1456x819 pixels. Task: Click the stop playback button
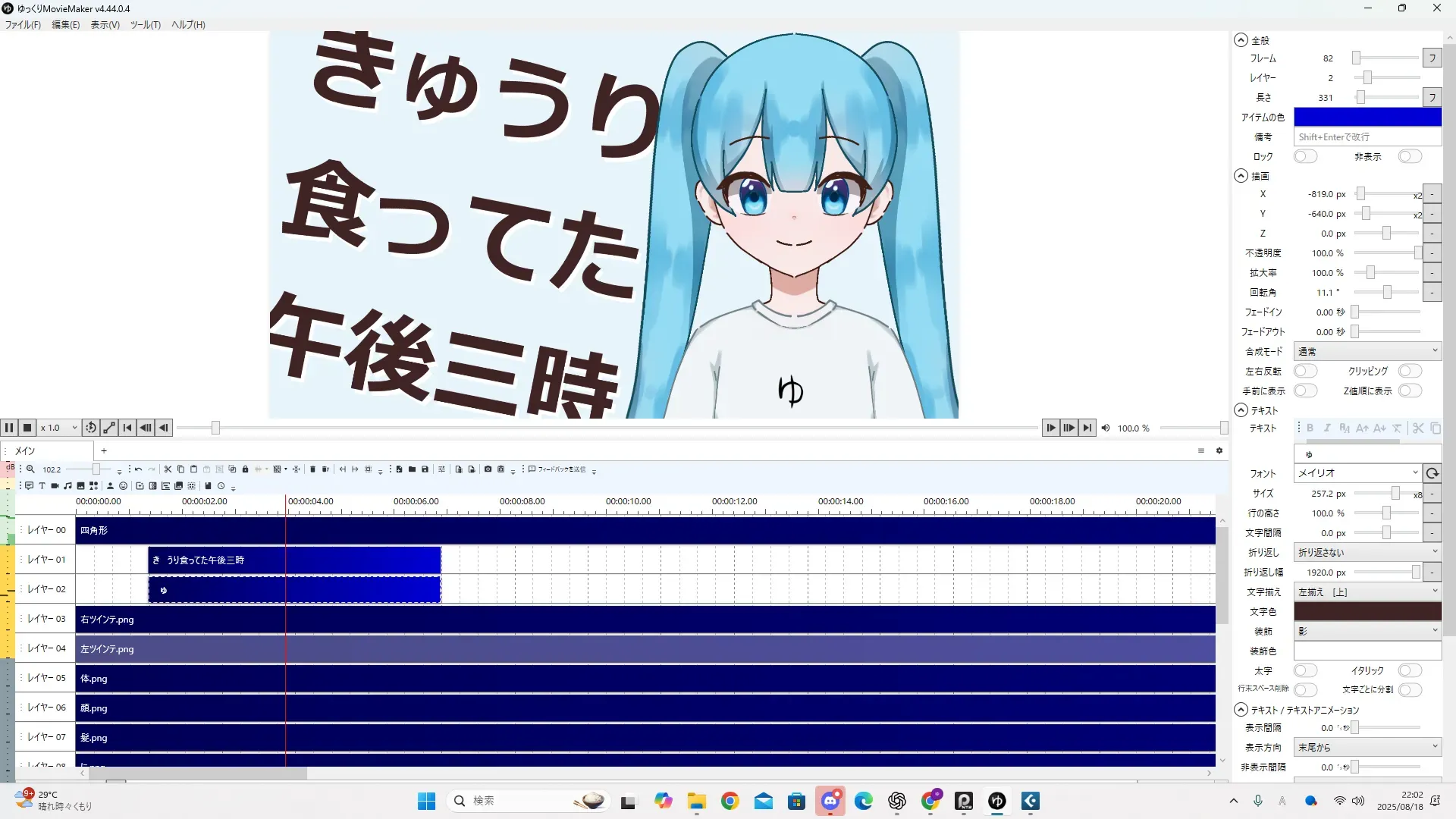point(27,428)
